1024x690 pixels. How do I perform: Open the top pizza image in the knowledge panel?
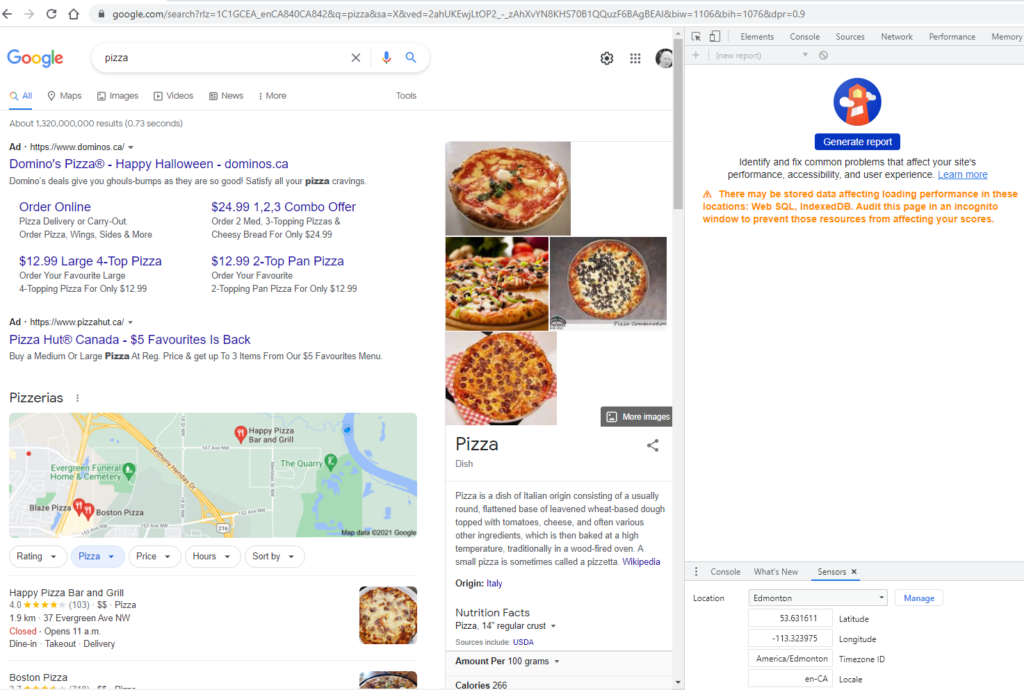click(508, 188)
